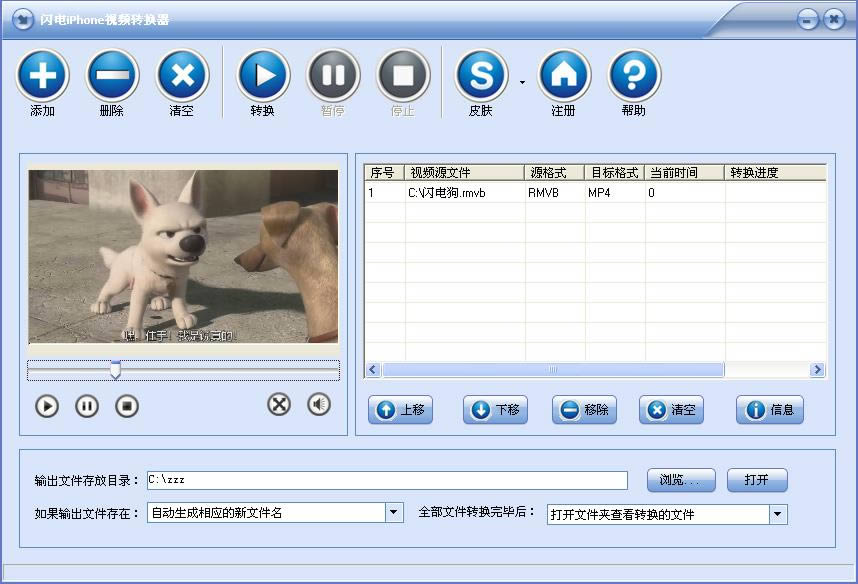858x584 pixels.
Task: Click the preview seek slider thumb
Action: [115, 369]
